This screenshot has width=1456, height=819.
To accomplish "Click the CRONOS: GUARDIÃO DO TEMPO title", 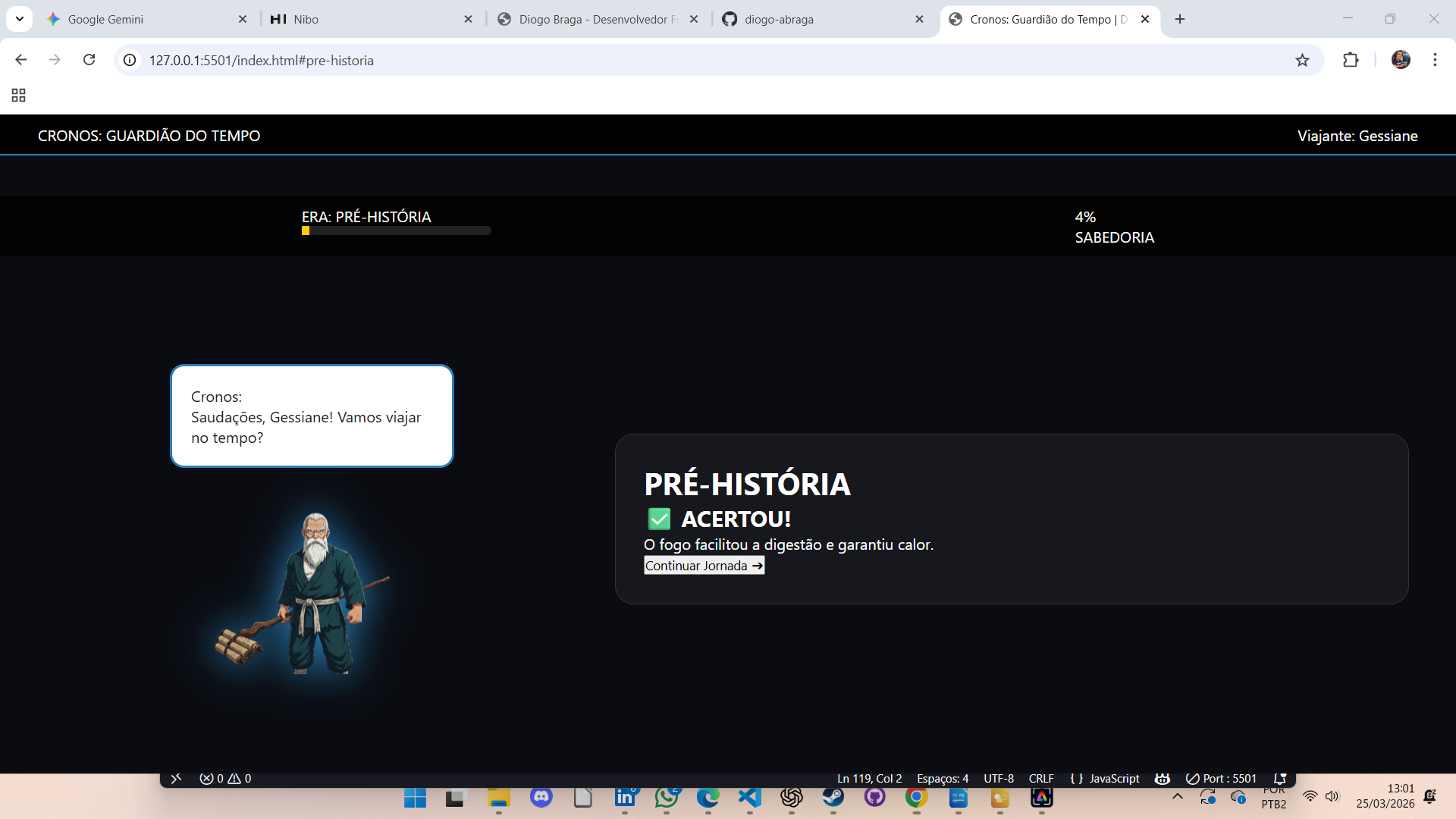I will (x=149, y=136).
